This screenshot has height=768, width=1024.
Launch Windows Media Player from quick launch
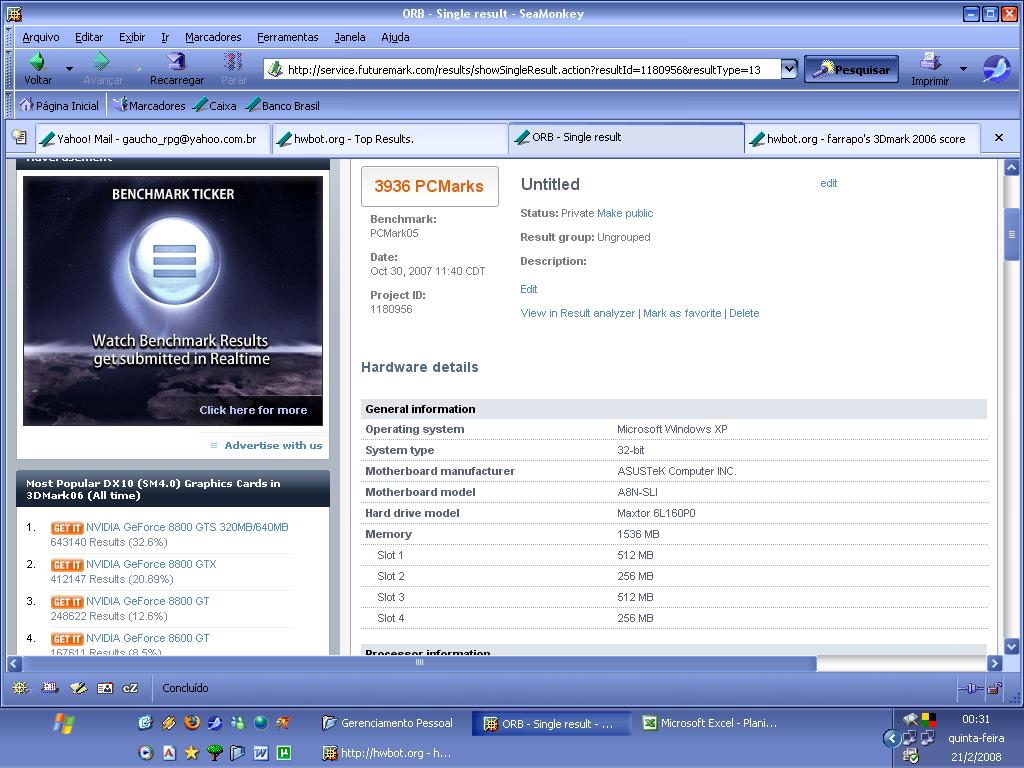click(x=146, y=752)
